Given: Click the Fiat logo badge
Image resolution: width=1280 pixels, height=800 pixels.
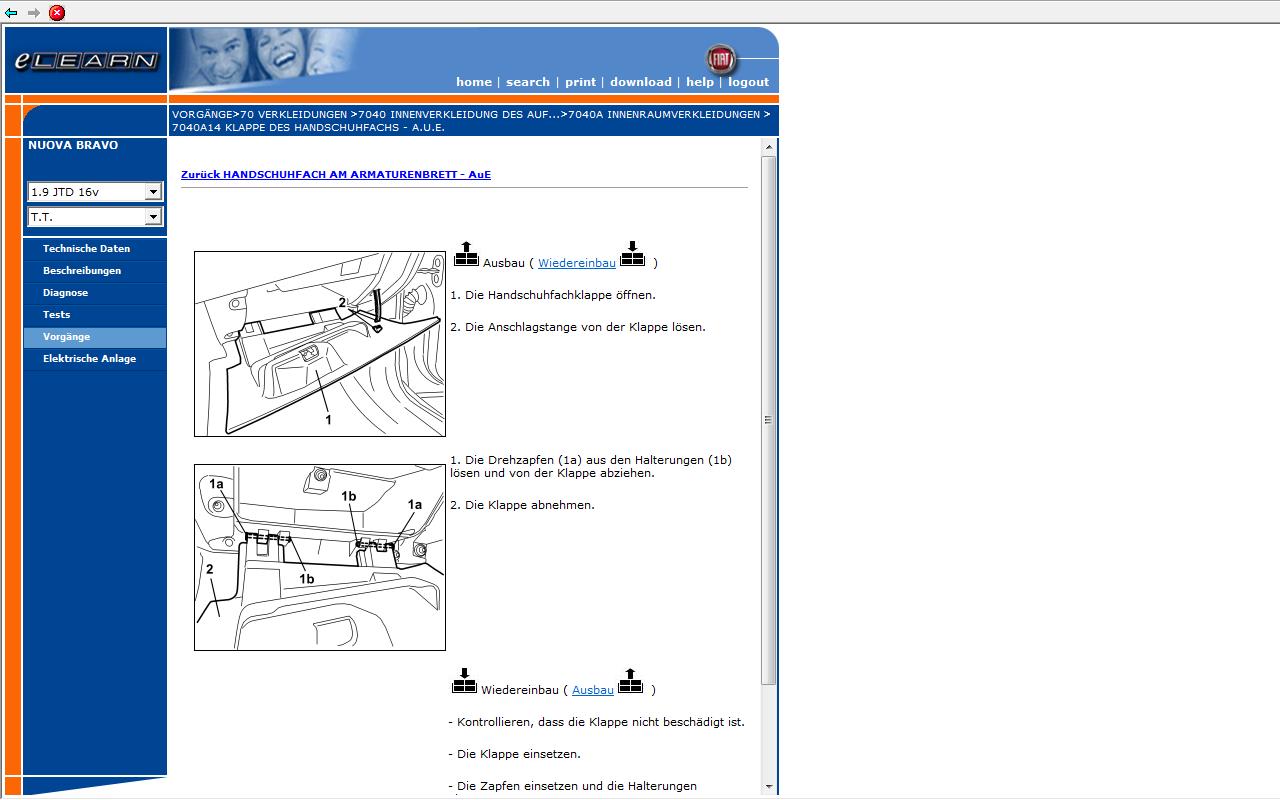Looking at the screenshot, I should point(719,59).
